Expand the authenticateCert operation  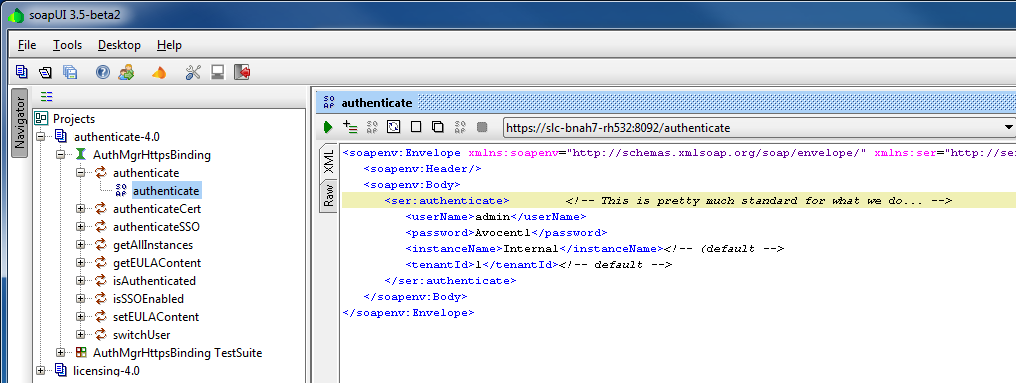point(80,209)
